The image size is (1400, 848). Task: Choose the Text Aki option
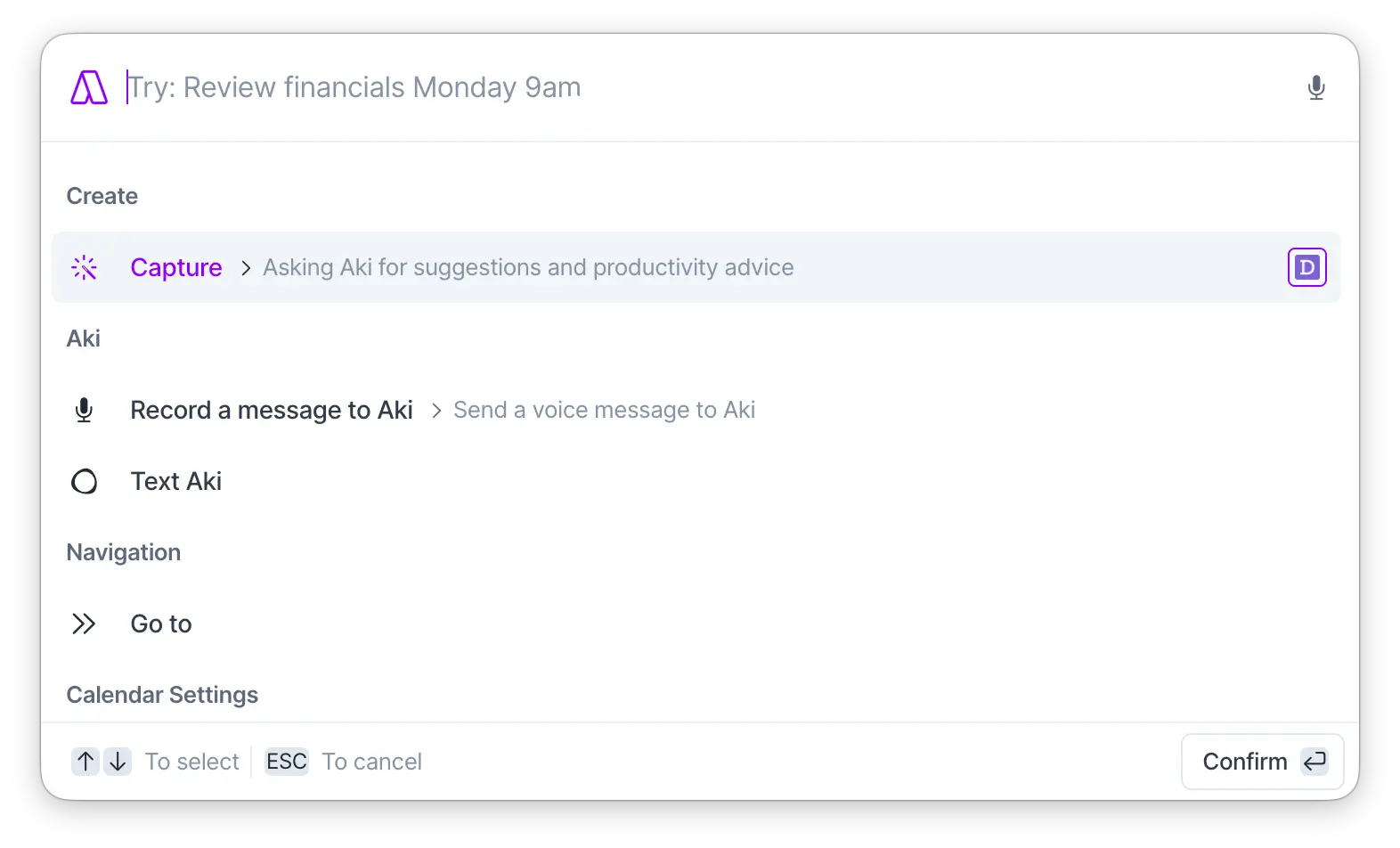click(x=176, y=481)
